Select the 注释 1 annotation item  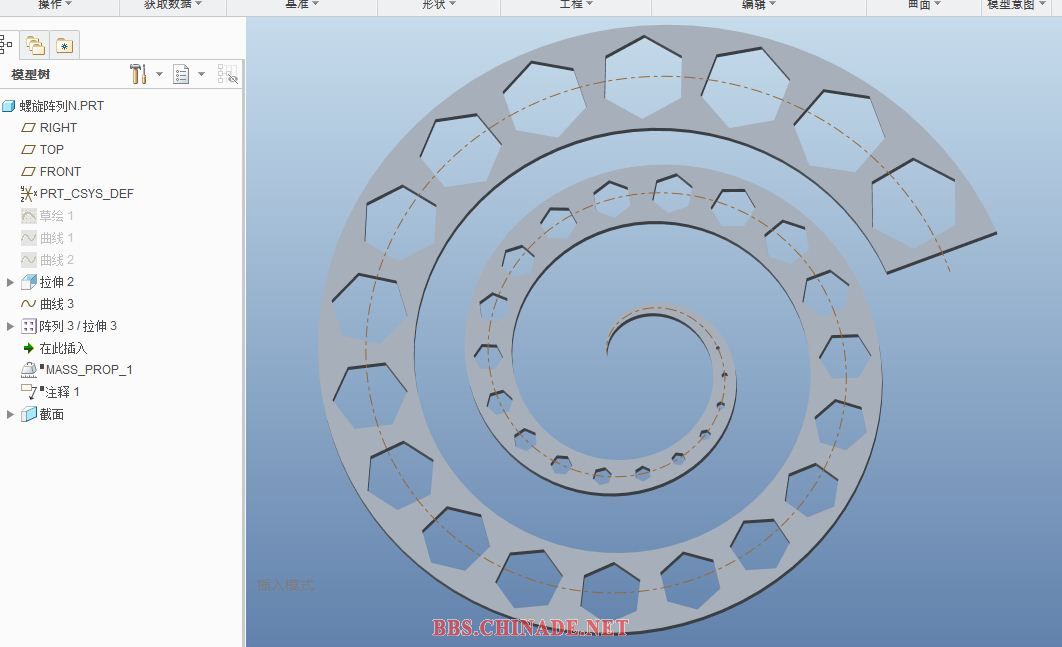pyautogui.click(x=60, y=392)
